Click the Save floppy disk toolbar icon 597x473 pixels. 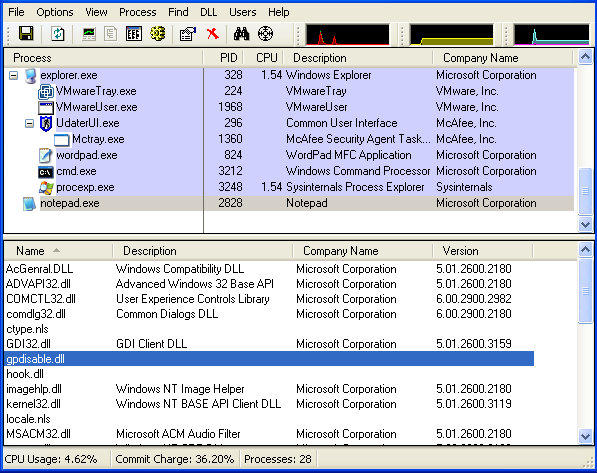click(26, 34)
